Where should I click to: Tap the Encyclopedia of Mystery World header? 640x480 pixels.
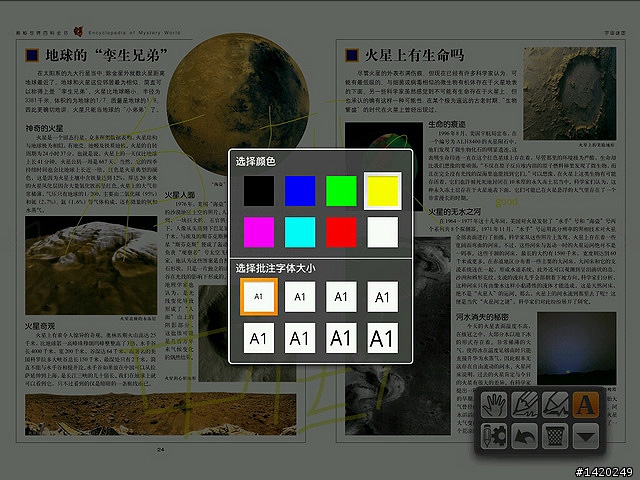coord(134,33)
